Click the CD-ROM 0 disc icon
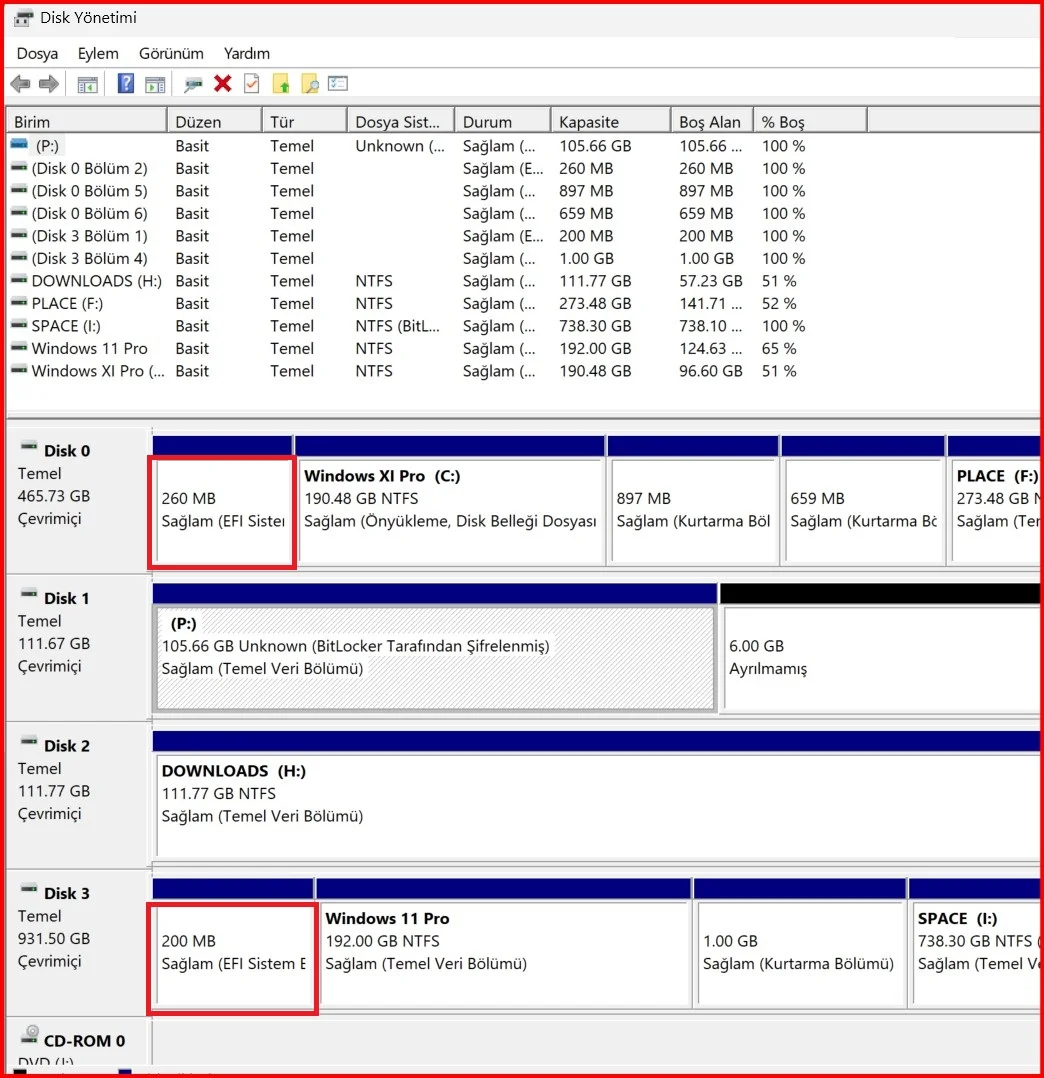Image resolution: width=1044 pixels, height=1078 pixels. click(30, 1035)
